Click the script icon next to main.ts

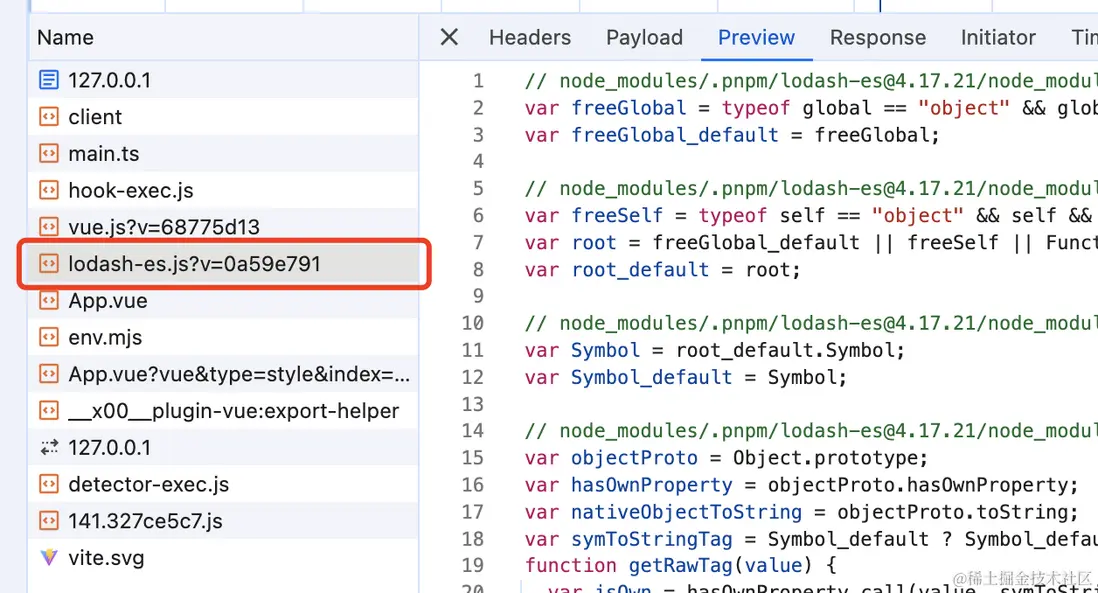(x=48, y=154)
